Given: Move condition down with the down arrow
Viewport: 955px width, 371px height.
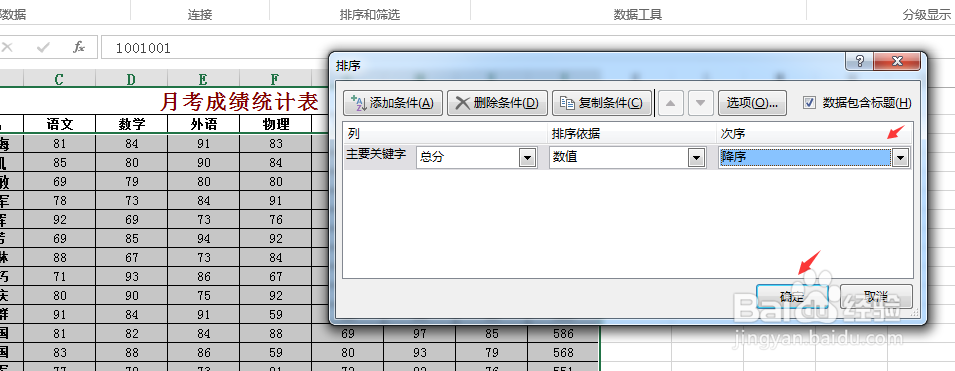Looking at the screenshot, I should point(700,103).
